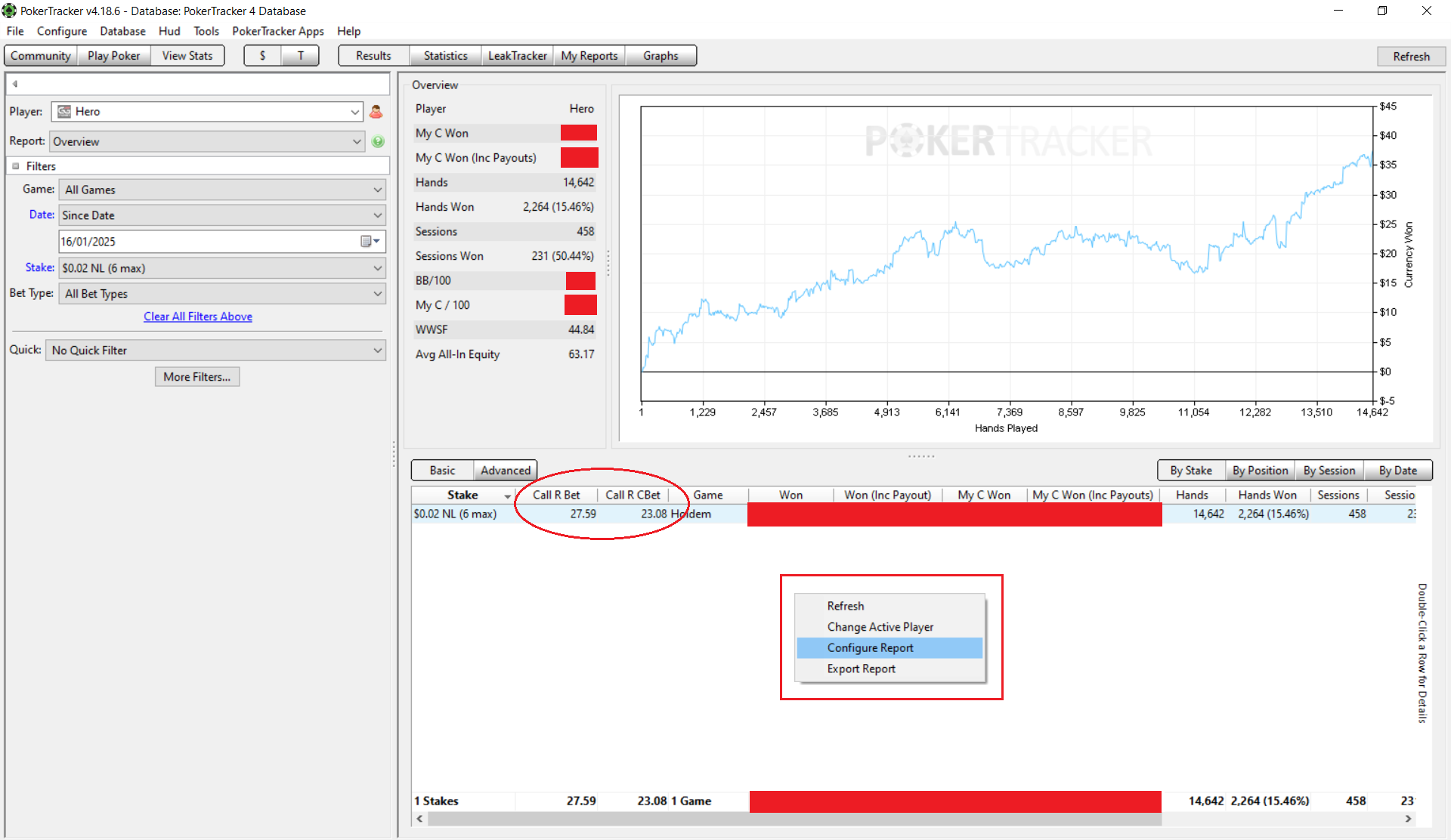Open the Configure menu
Image resolution: width=1451 pixels, height=840 pixels.
[62, 31]
